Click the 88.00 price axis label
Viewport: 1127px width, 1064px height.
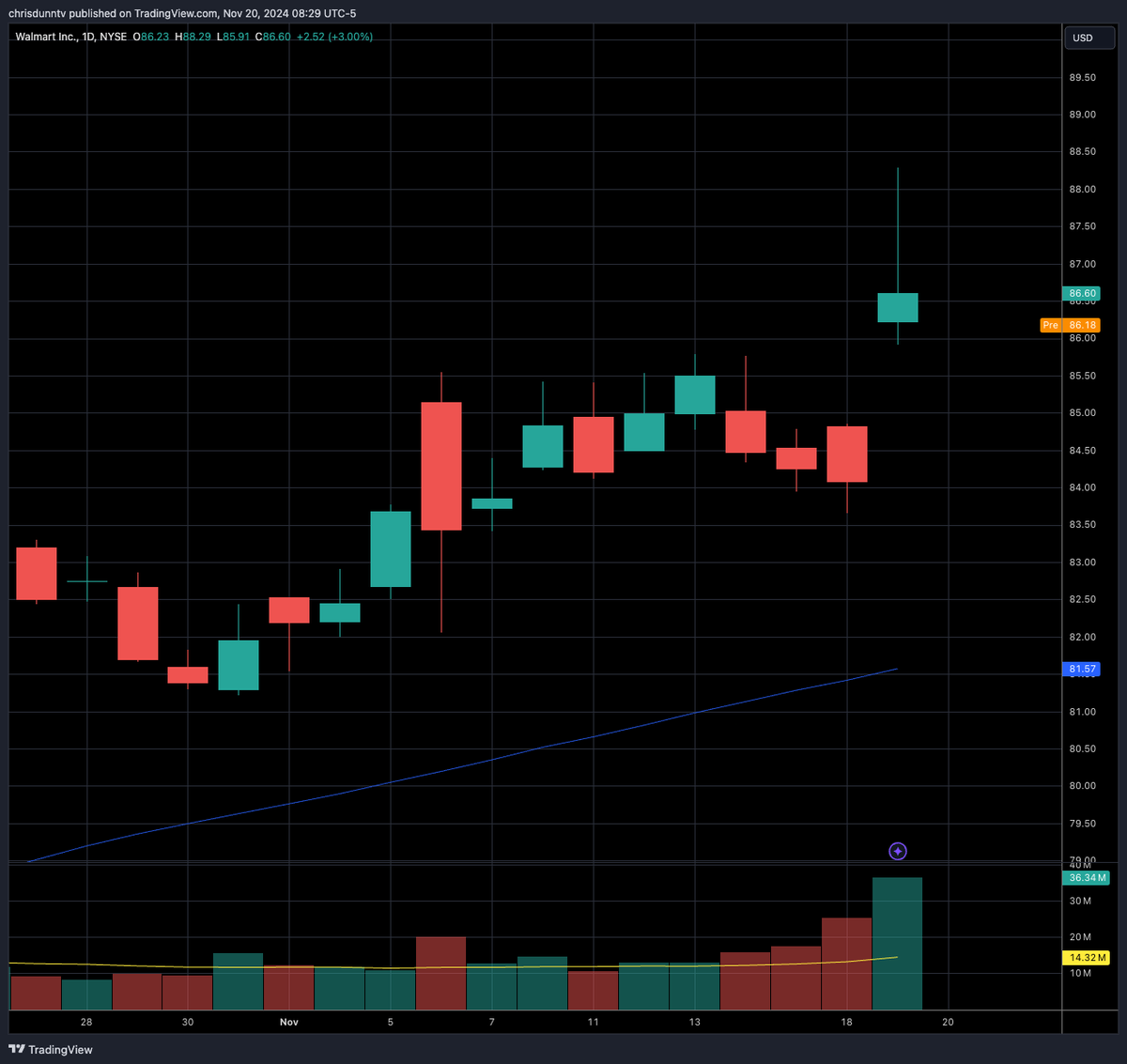click(x=1082, y=189)
